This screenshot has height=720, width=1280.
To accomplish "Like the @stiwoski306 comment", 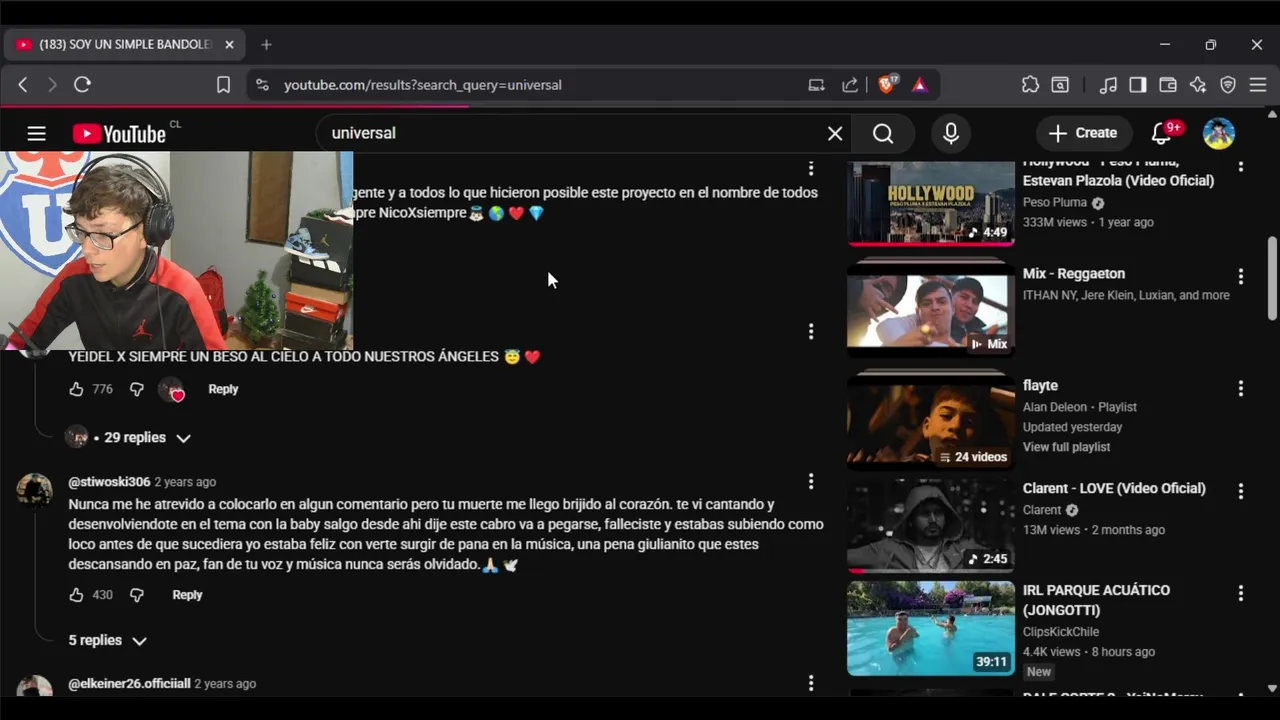I will [x=76, y=595].
